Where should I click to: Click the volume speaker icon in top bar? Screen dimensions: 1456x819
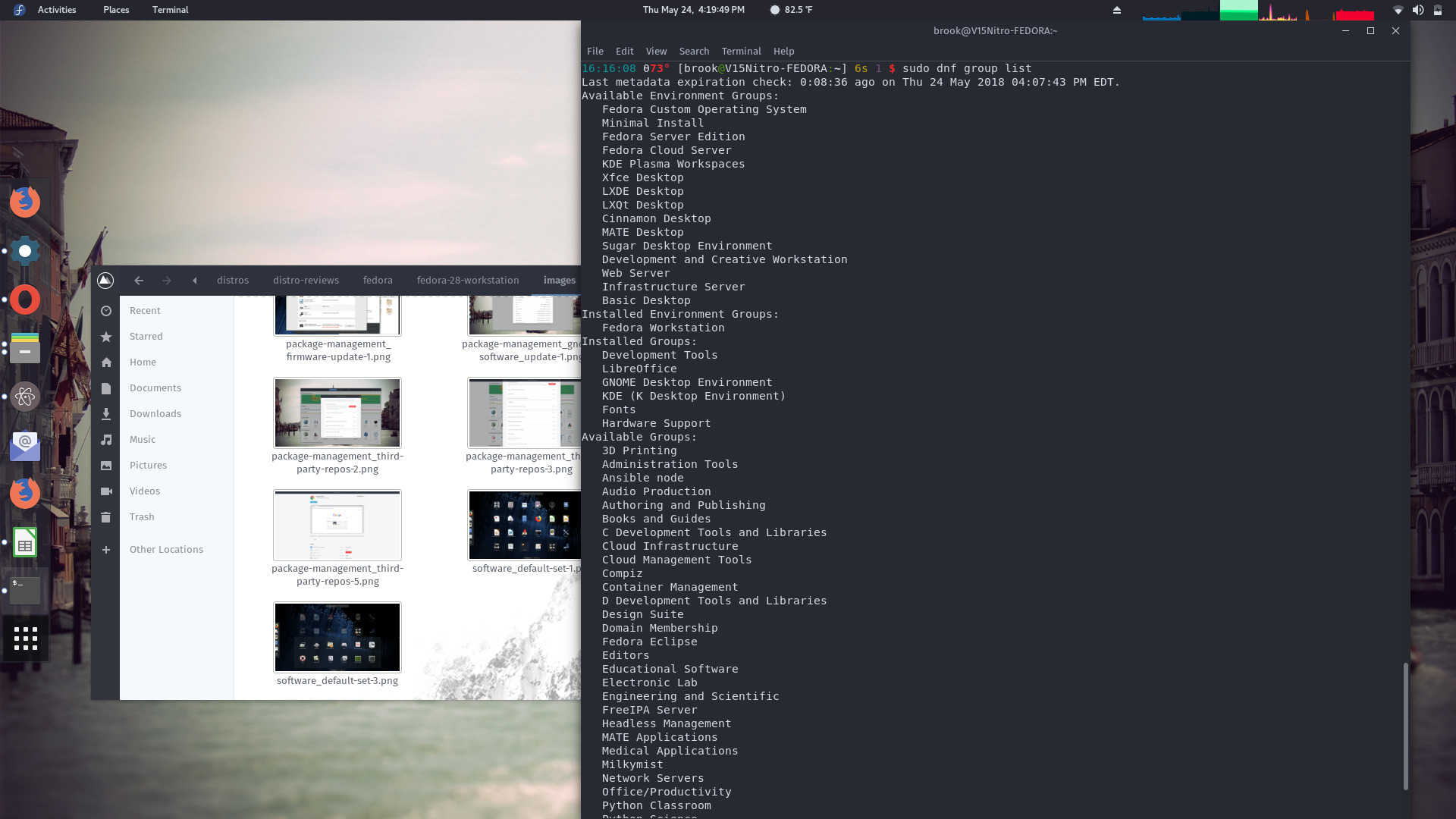pos(1417,10)
